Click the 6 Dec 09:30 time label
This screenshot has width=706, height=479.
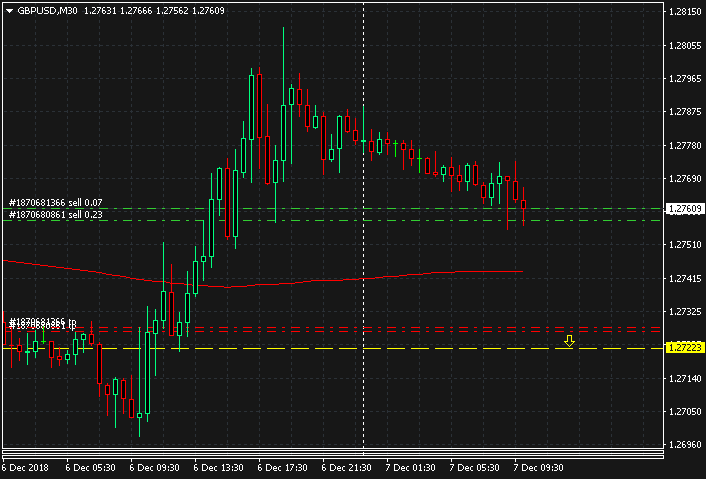point(155,467)
